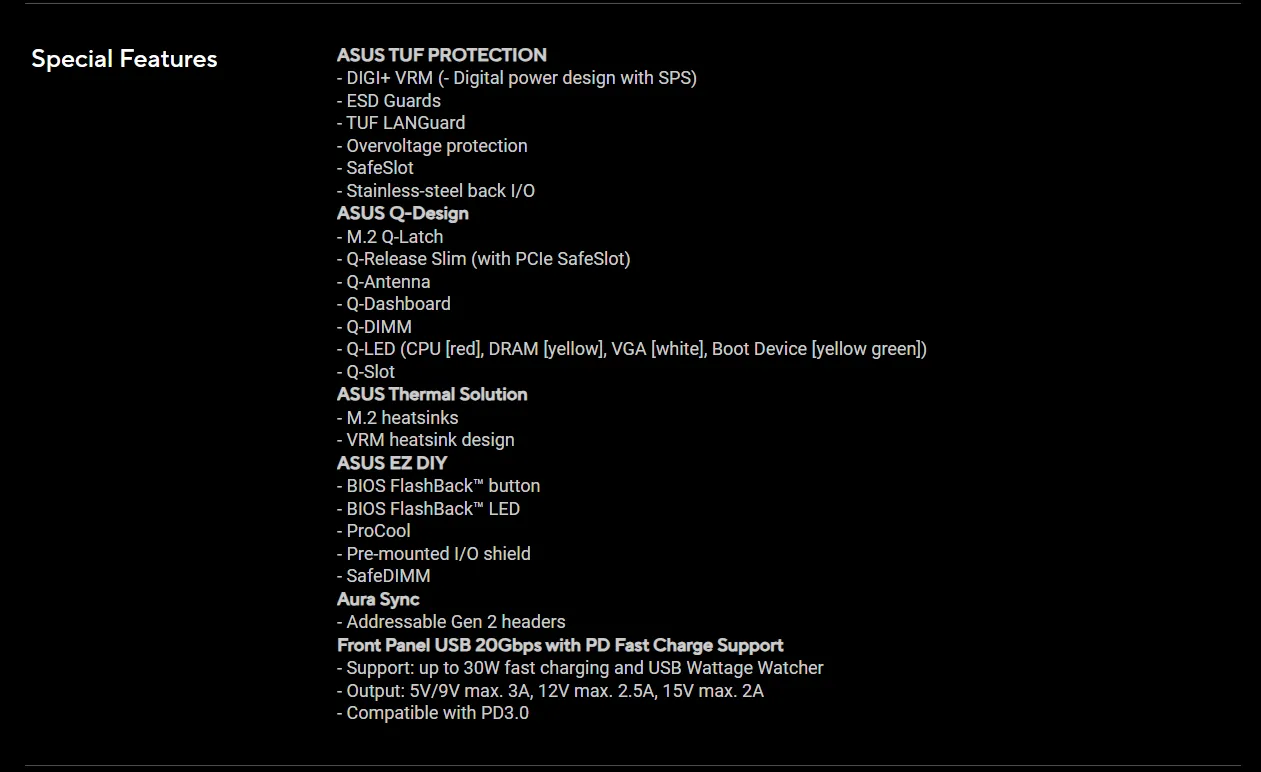The height and width of the screenshot is (772, 1261).
Task: Click the Q-Antenna list entry
Action: tap(384, 282)
